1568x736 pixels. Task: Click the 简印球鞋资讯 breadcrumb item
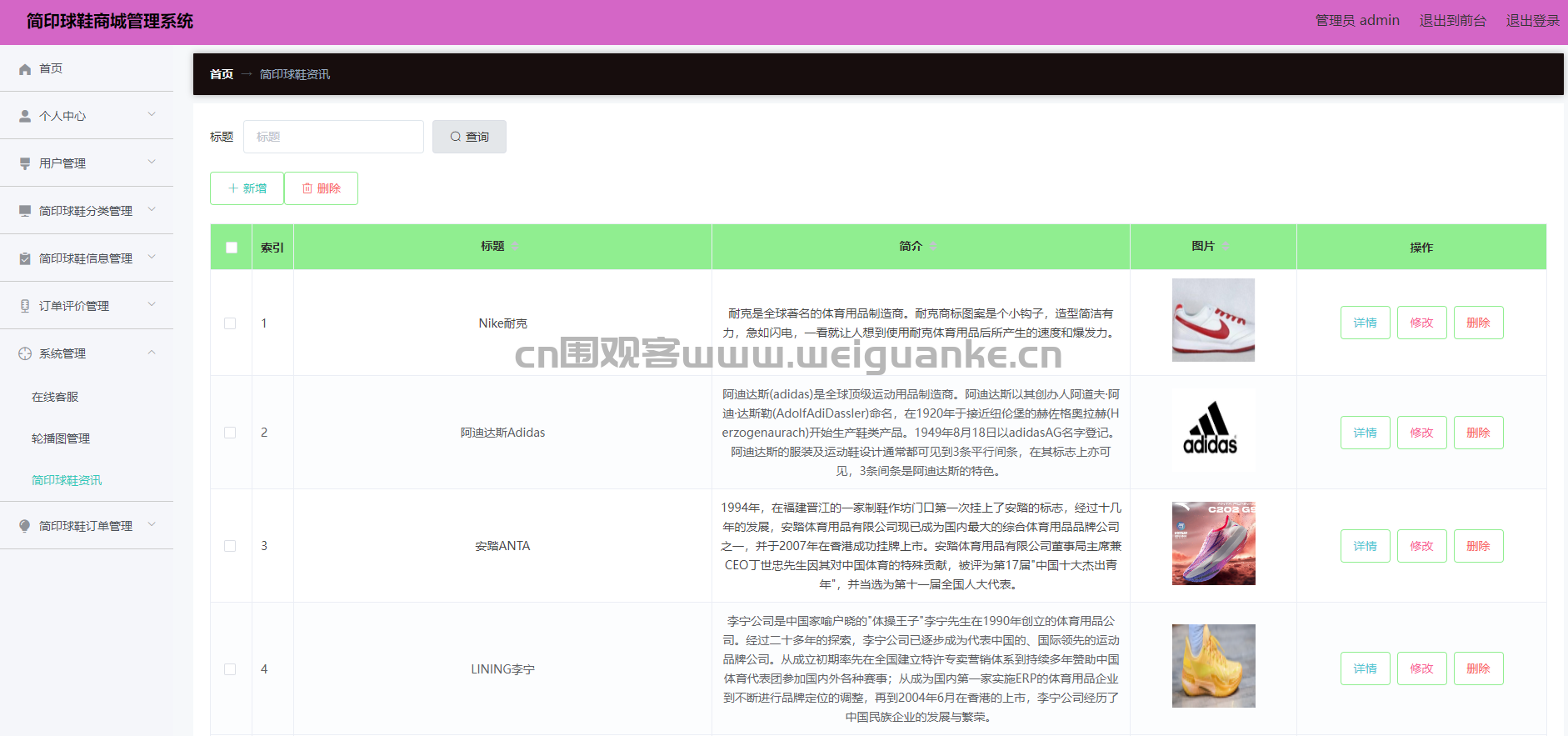coord(295,74)
